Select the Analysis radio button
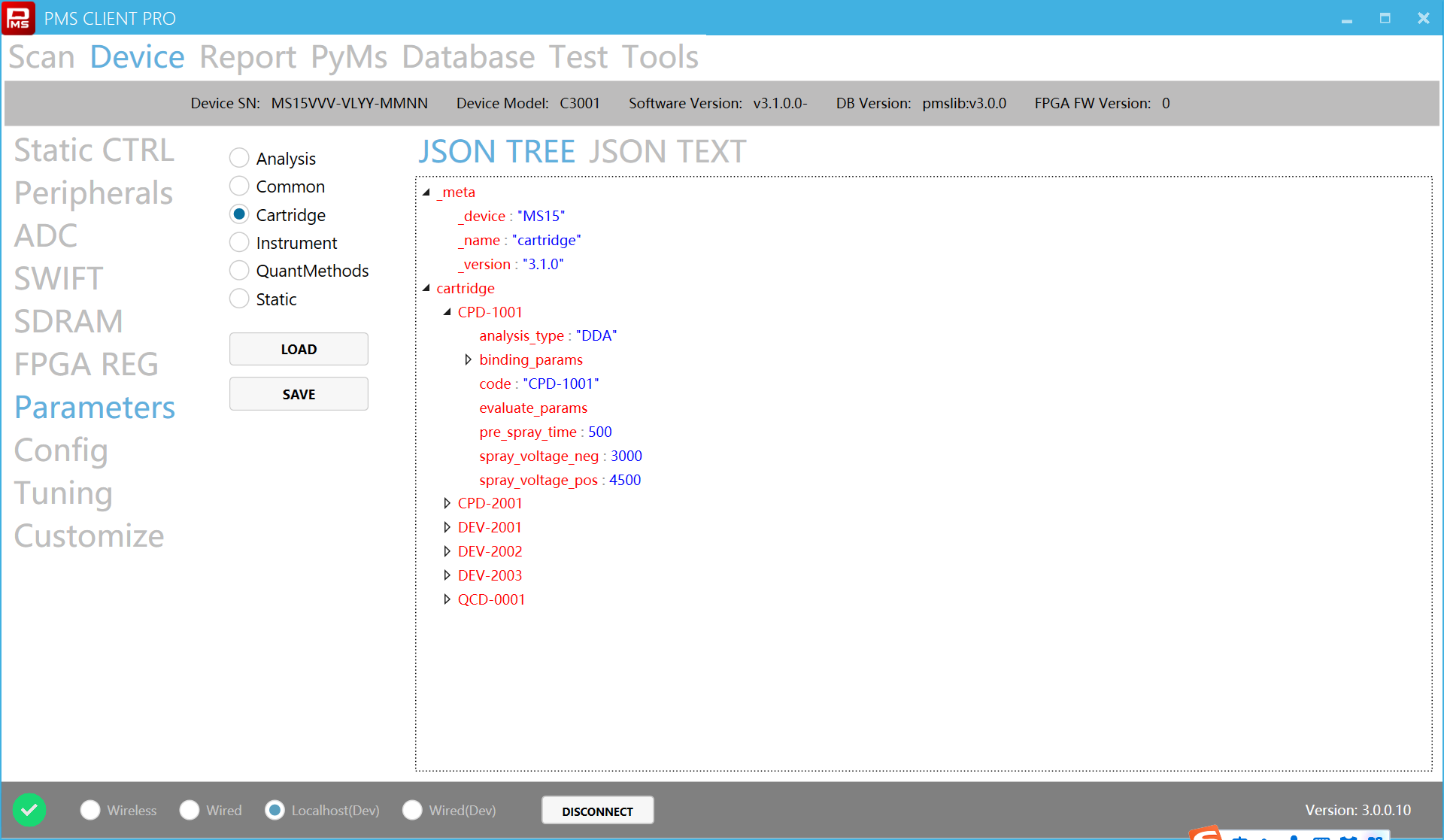The height and width of the screenshot is (840, 1444). [239, 158]
